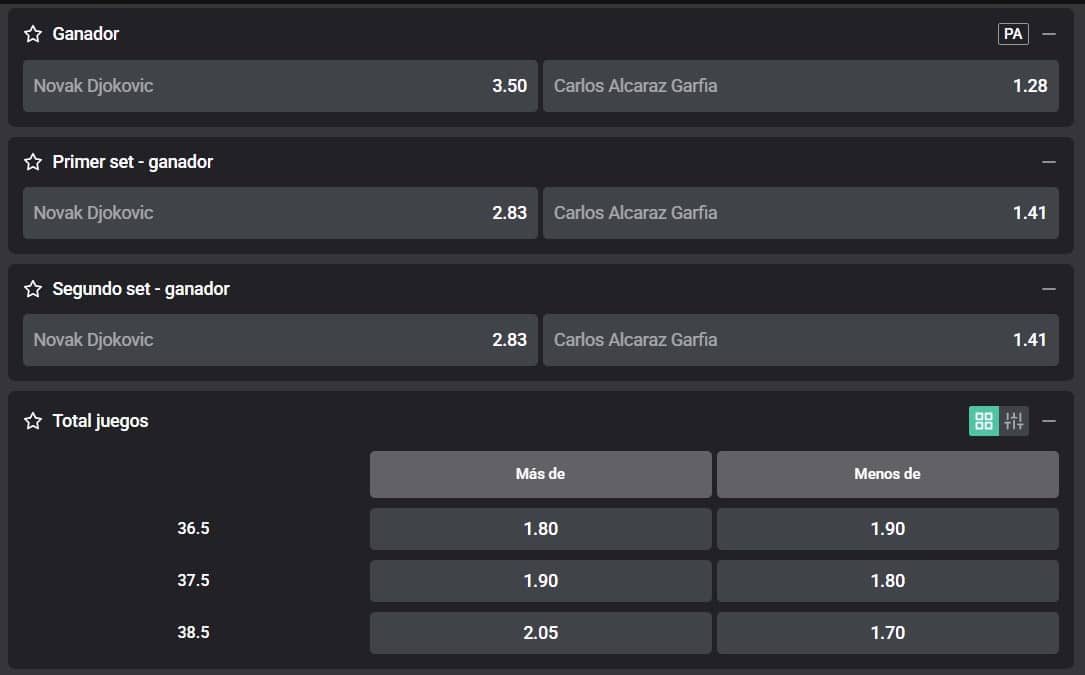Choose Alcaraz as second set winner
The width and height of the screenshot is (1085, 675).
click(800, 340)
